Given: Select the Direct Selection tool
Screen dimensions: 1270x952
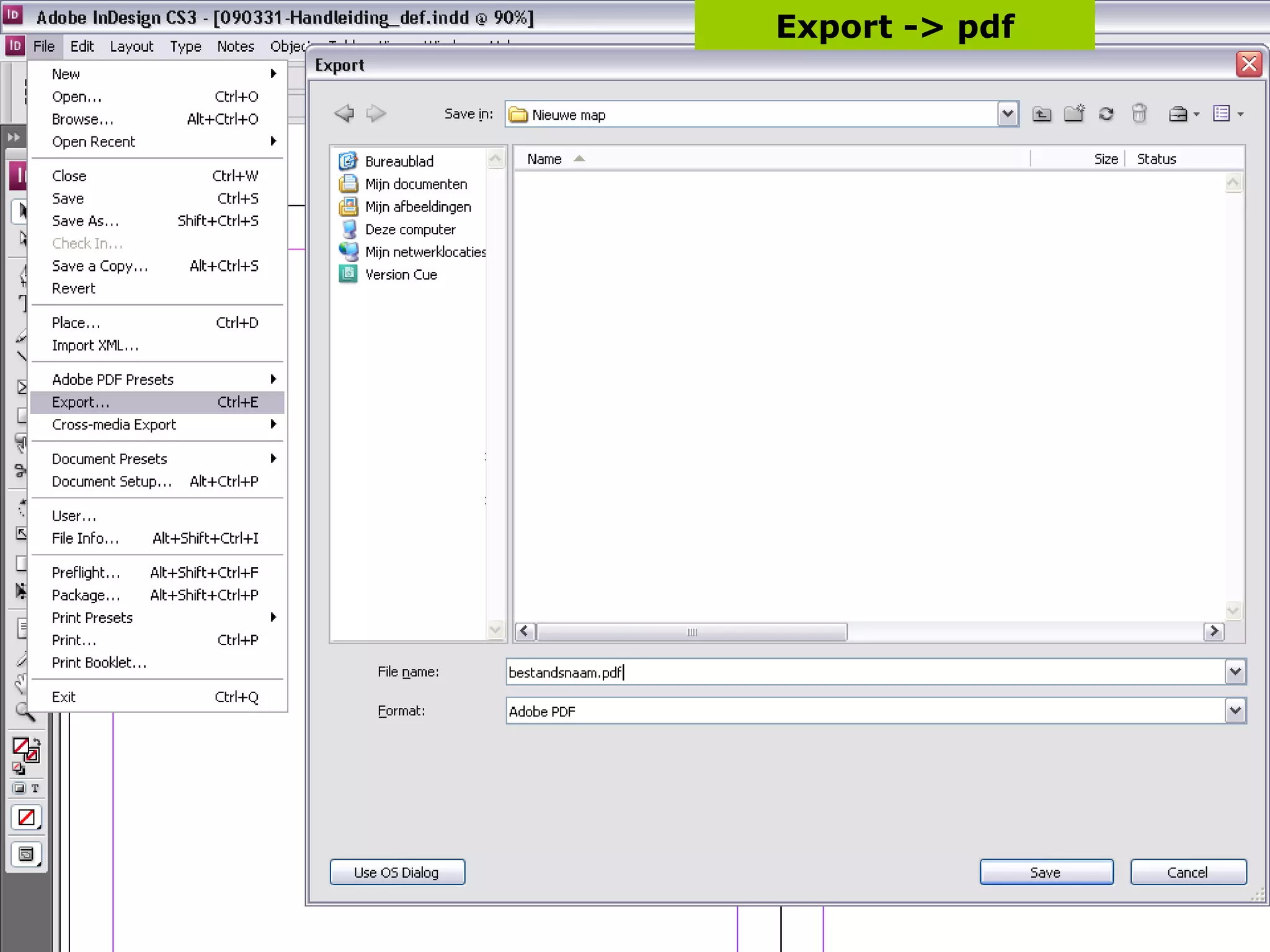Looking at the screenshot, I should [22, 239].
